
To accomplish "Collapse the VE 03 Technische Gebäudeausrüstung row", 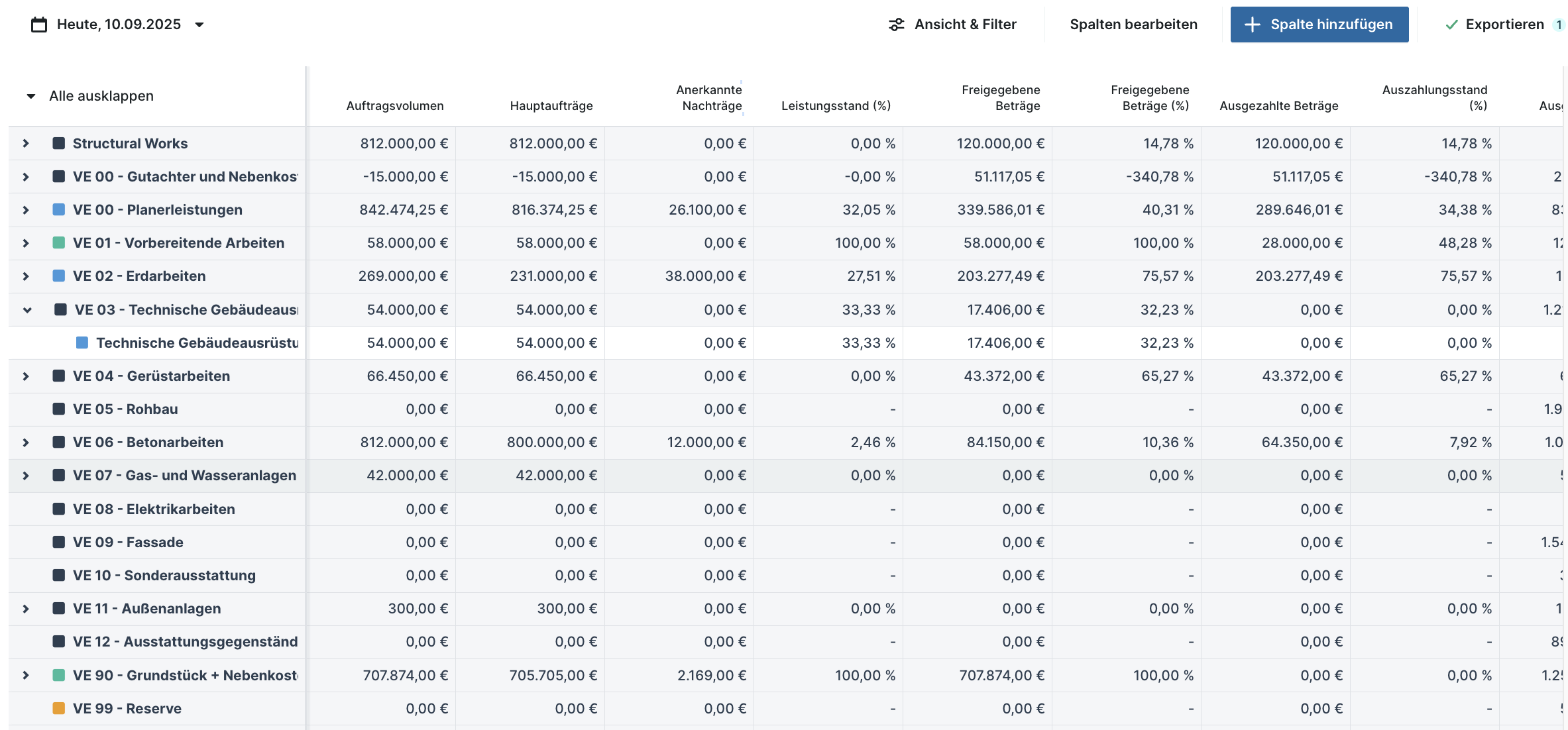I will pyautogui.click(x=27, y=309).
